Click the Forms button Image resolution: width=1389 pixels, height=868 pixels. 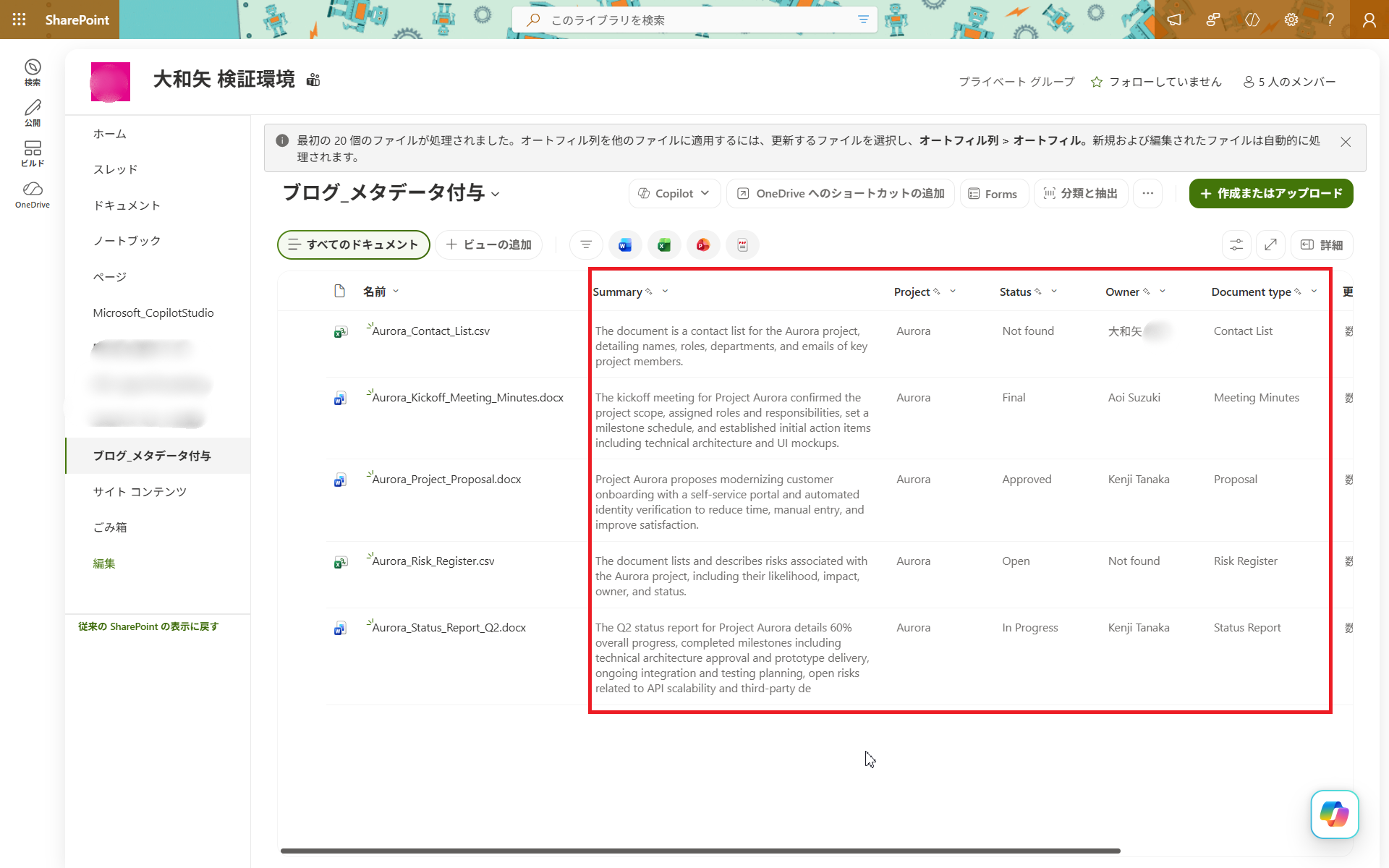click(x=993, y=194)
